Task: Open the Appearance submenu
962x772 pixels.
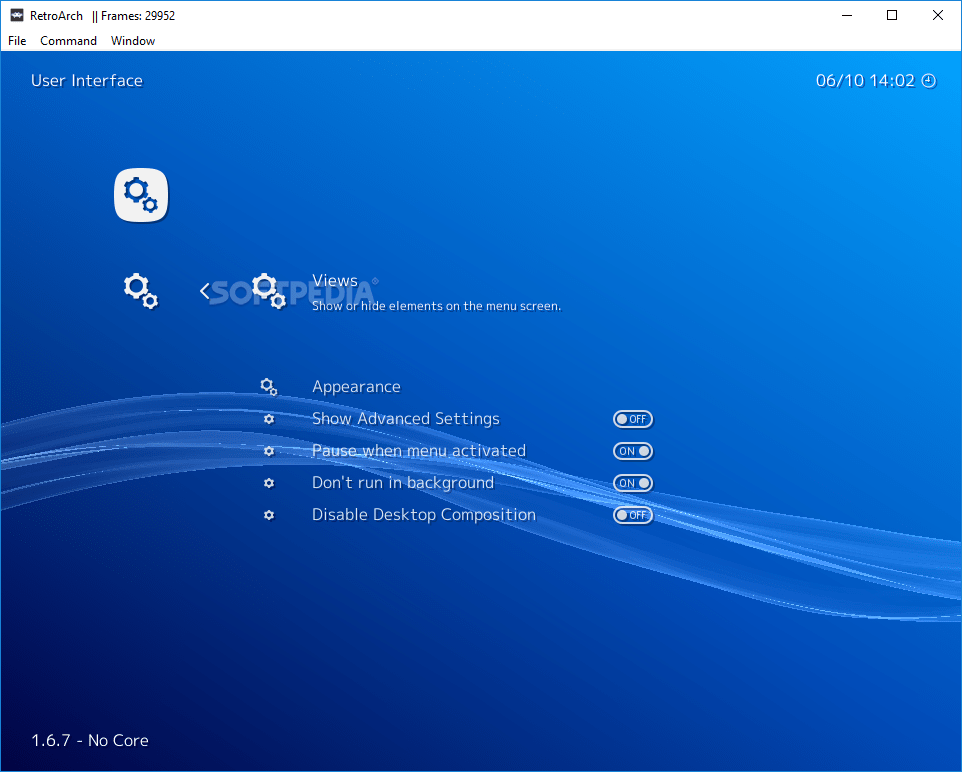Action: (356, 387)
